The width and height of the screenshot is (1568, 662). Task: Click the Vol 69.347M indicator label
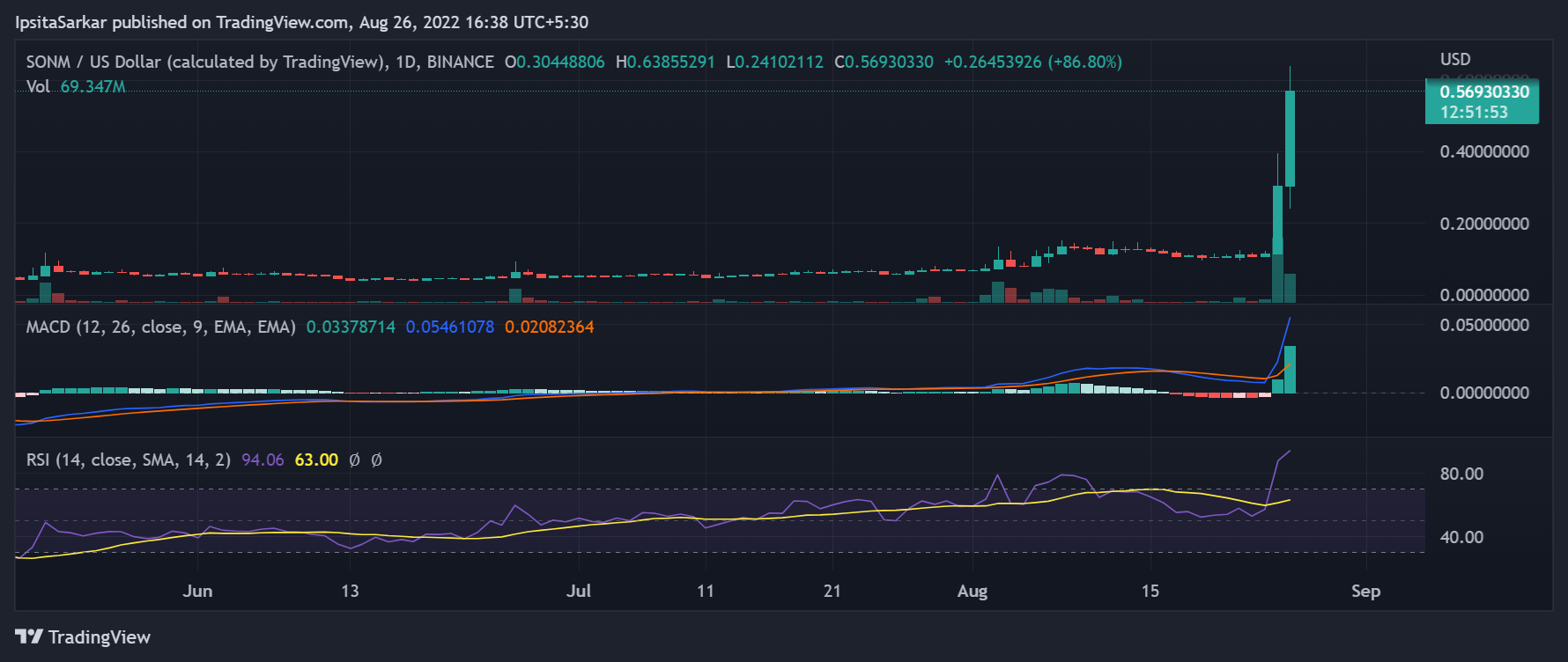(76, 86)
